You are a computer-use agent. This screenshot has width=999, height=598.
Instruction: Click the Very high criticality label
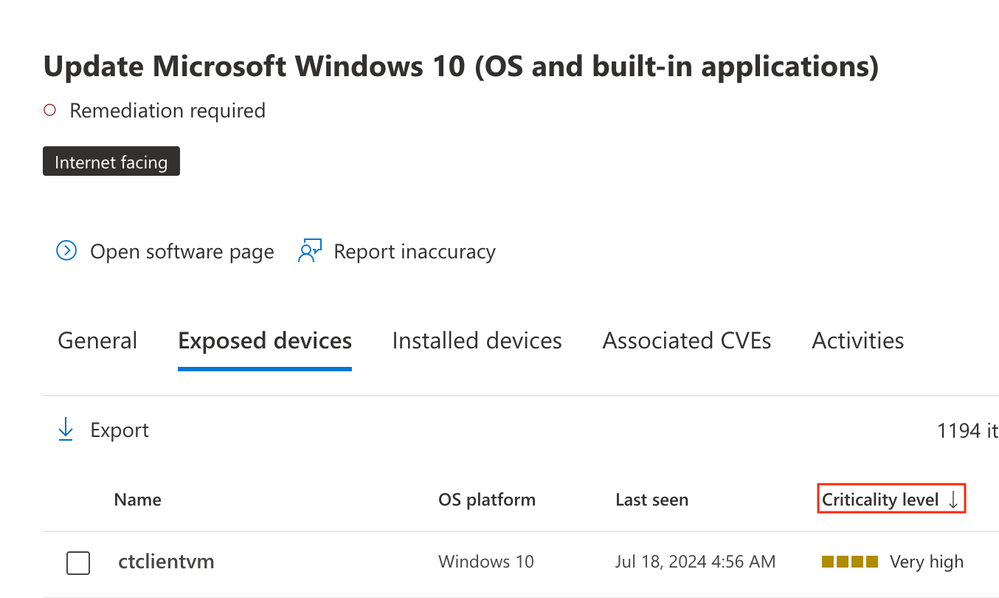click(926, 562)
